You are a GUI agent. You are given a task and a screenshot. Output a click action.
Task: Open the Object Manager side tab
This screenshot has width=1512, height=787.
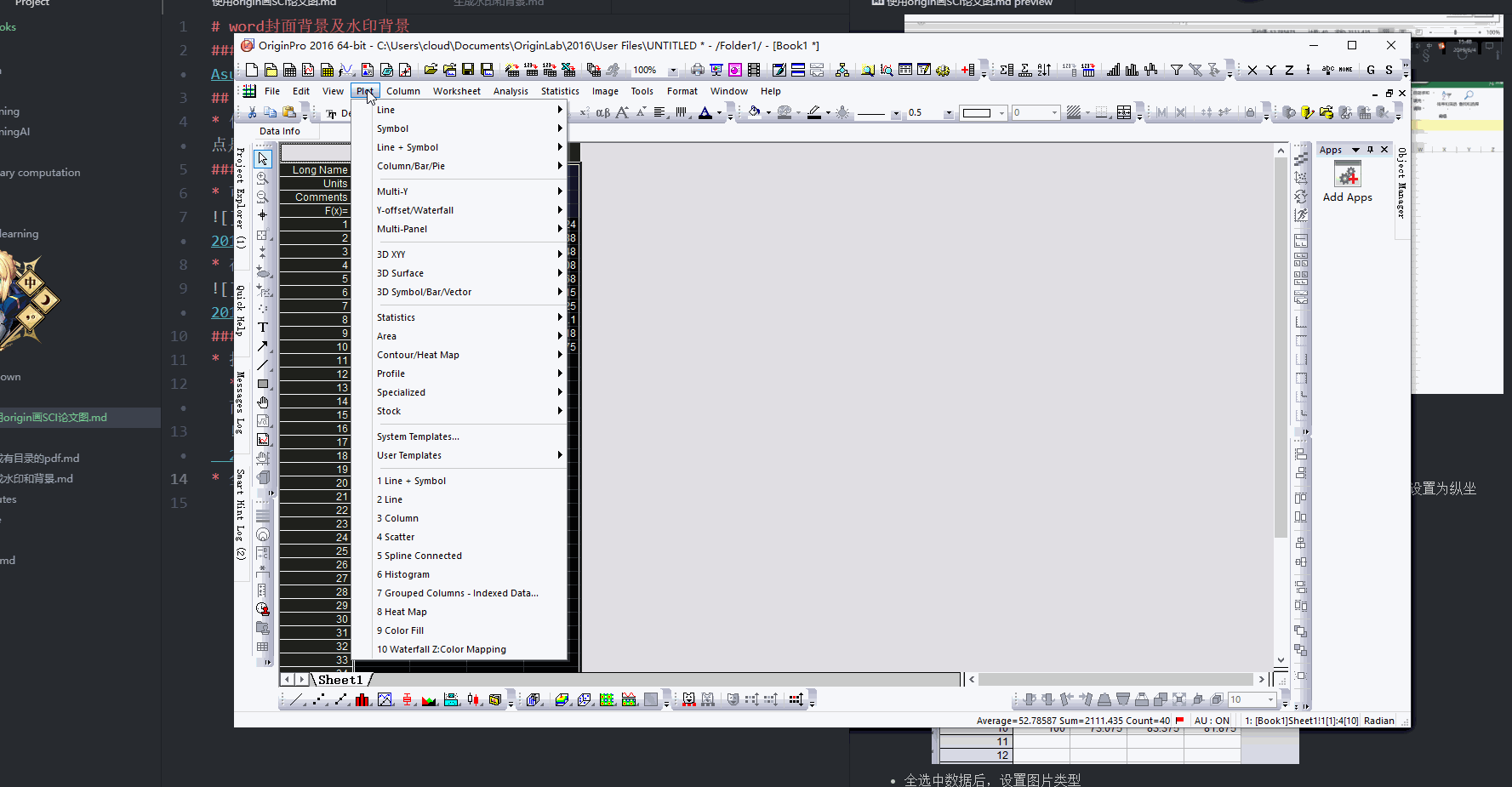[1401, 182]
